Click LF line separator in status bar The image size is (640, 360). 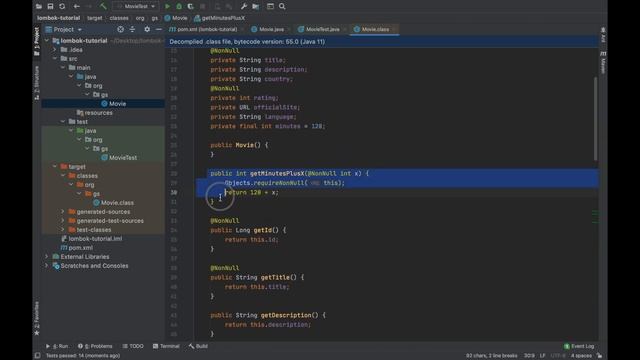pyautogui.click(x=542, y=356)
